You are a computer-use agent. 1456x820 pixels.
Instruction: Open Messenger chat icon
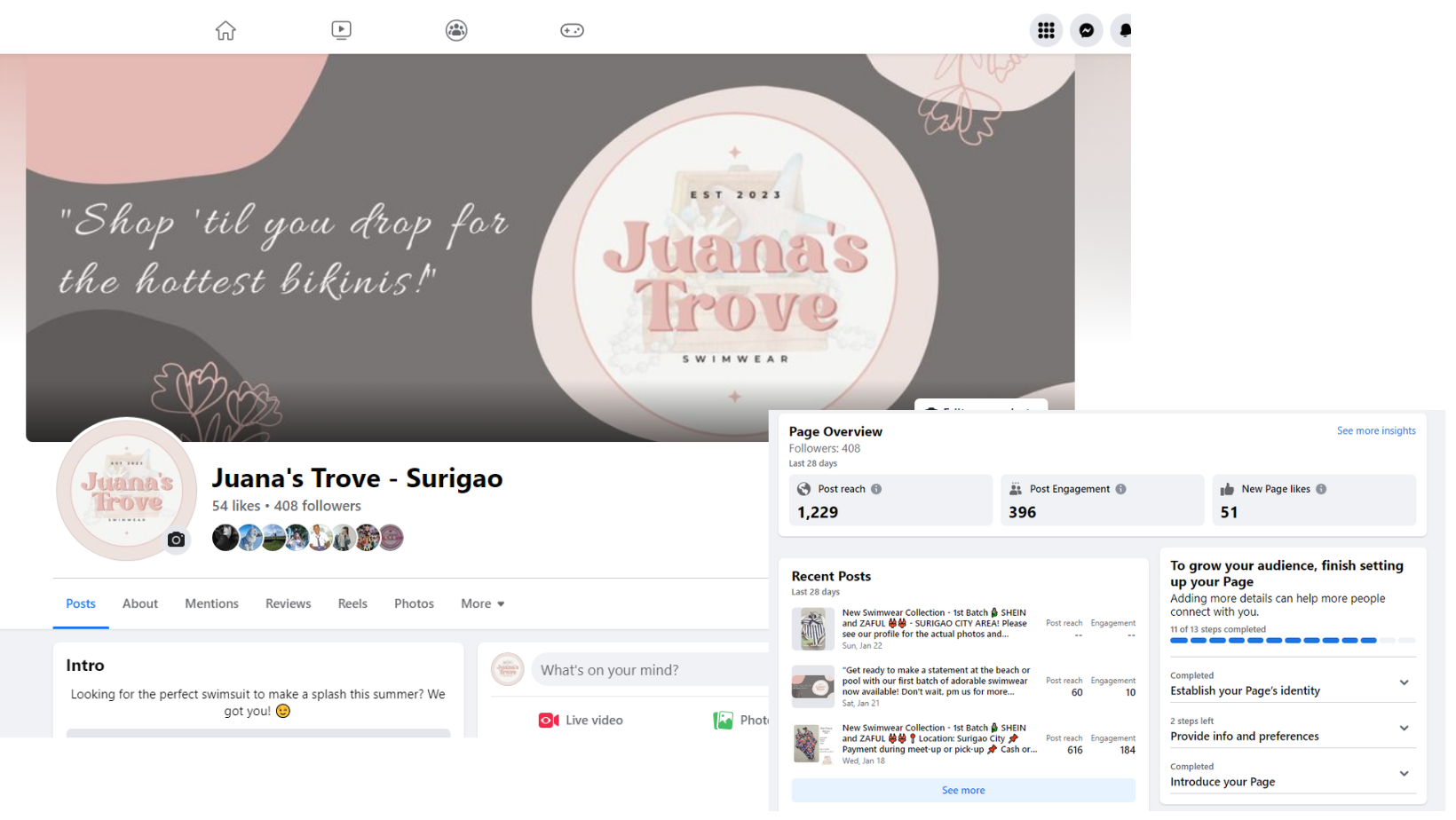pyautogui.click(x=1087, y=30)
